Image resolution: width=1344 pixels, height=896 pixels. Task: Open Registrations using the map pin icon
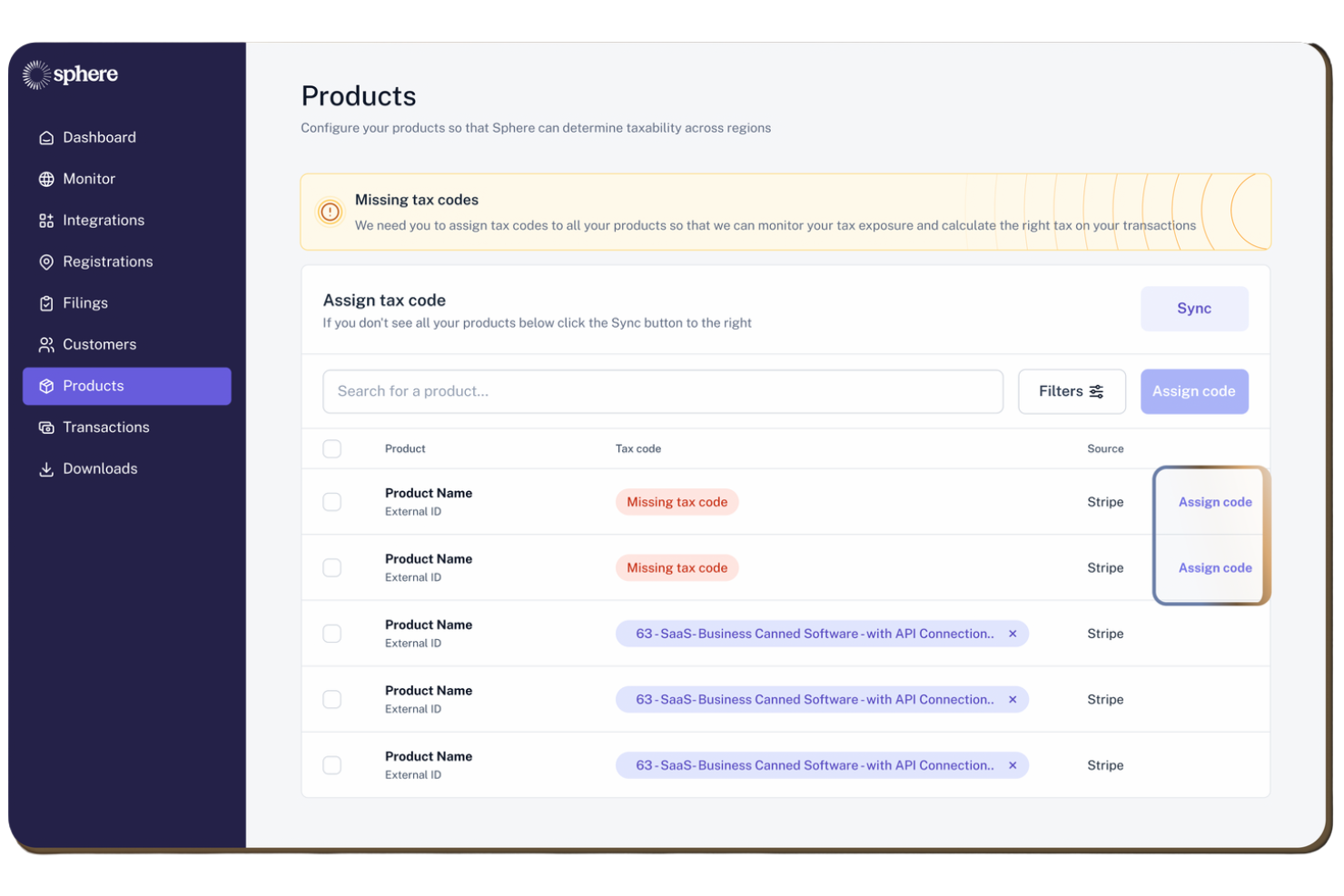(x=46, y=261)
